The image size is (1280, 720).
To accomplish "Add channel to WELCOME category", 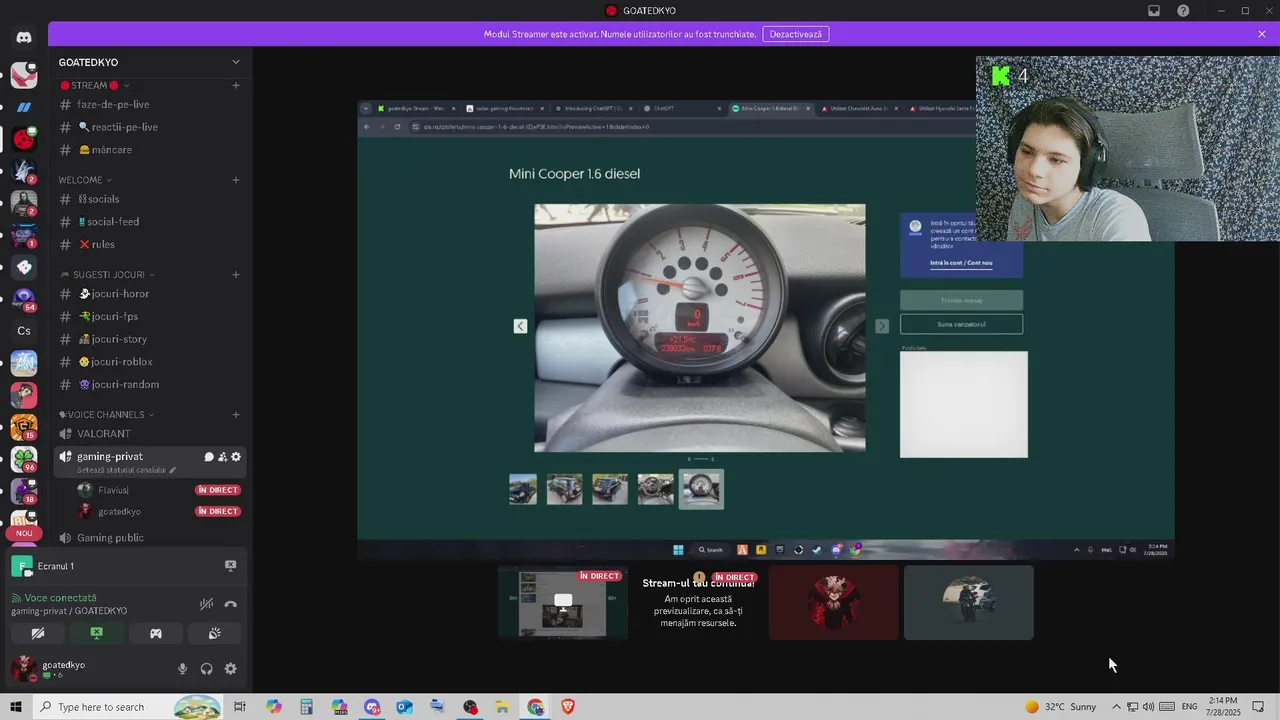I will point(236,180).
